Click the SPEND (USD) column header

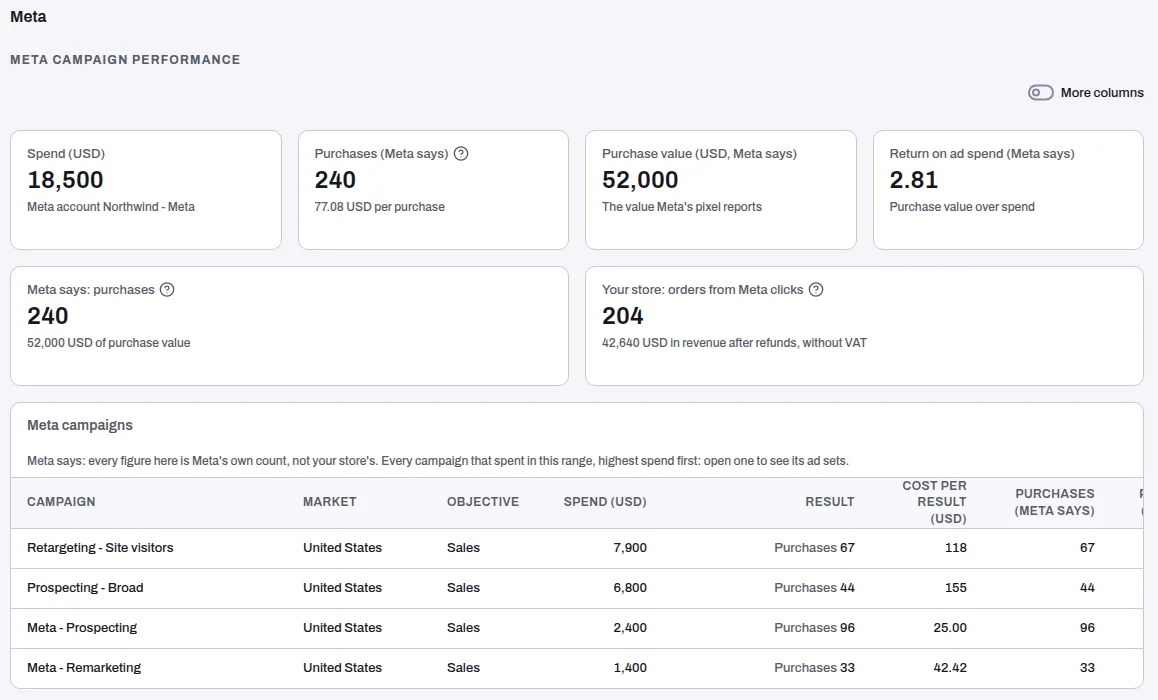[x=605, y=502]
